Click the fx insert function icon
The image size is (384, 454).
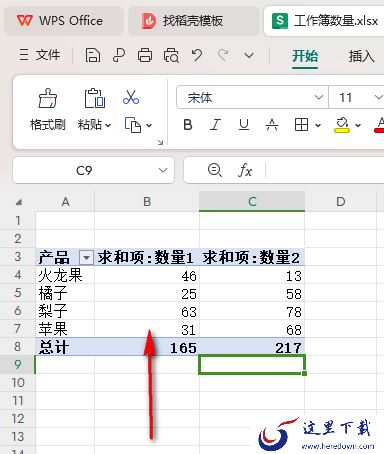pyautogui.click(x=245, y=171)
